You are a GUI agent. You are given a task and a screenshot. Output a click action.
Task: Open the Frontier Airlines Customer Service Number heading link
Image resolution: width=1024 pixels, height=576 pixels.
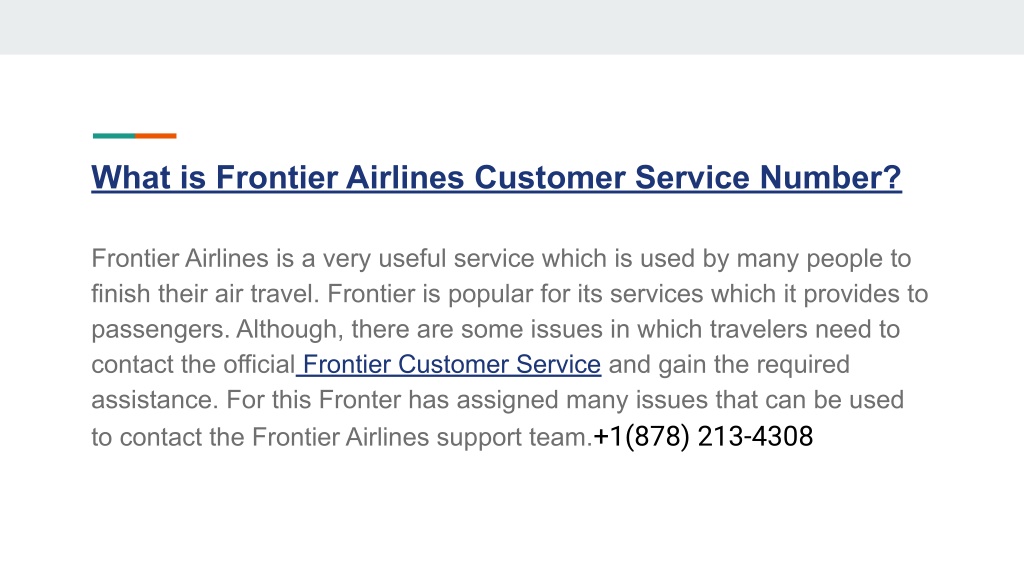(496, 178)
